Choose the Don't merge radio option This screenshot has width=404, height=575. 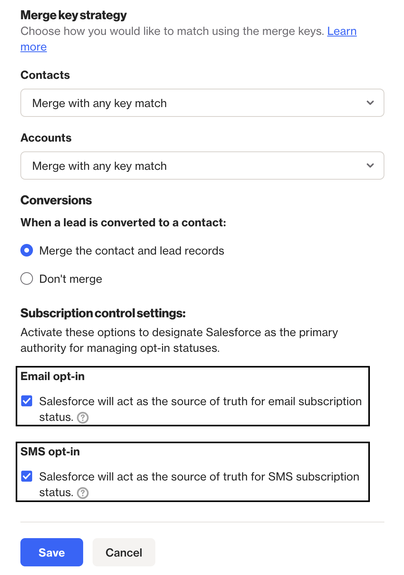pyautogui.click(x=27, y=279)
